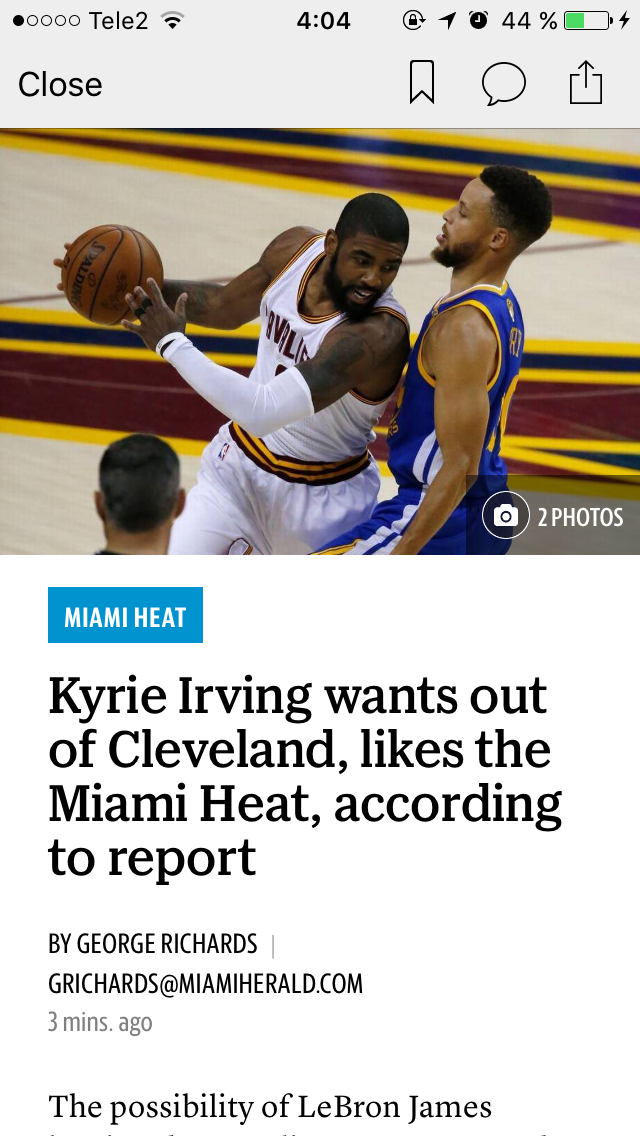Tap the location arrow status icon

pyautogui.click(x=448, y=20)
